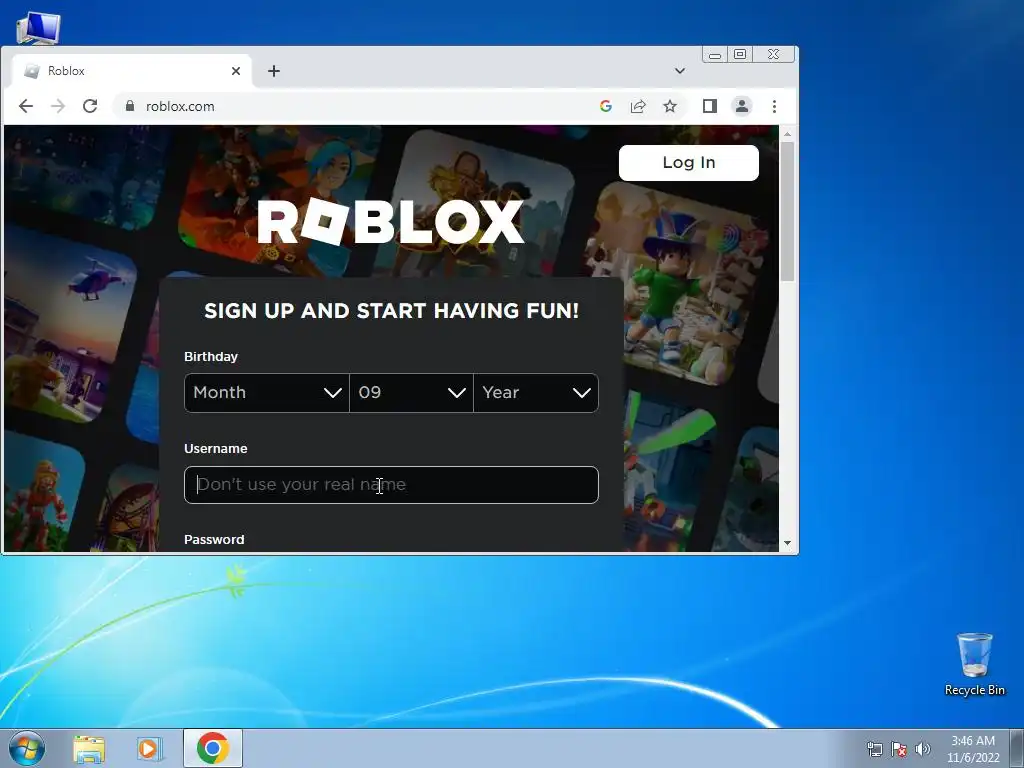1024x768 pixels.
Task: Open the birthday day dropdown showing 09
Action: (411, 392)
